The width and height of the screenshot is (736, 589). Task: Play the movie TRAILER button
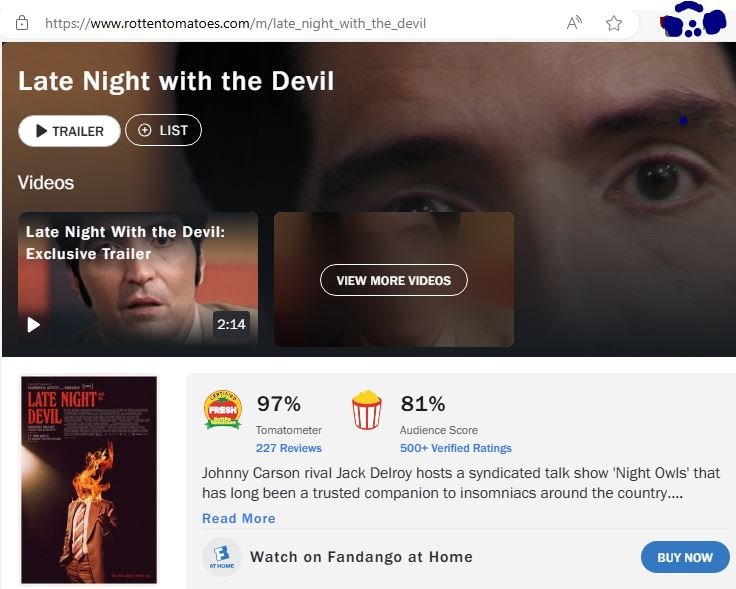click(69, 131)
